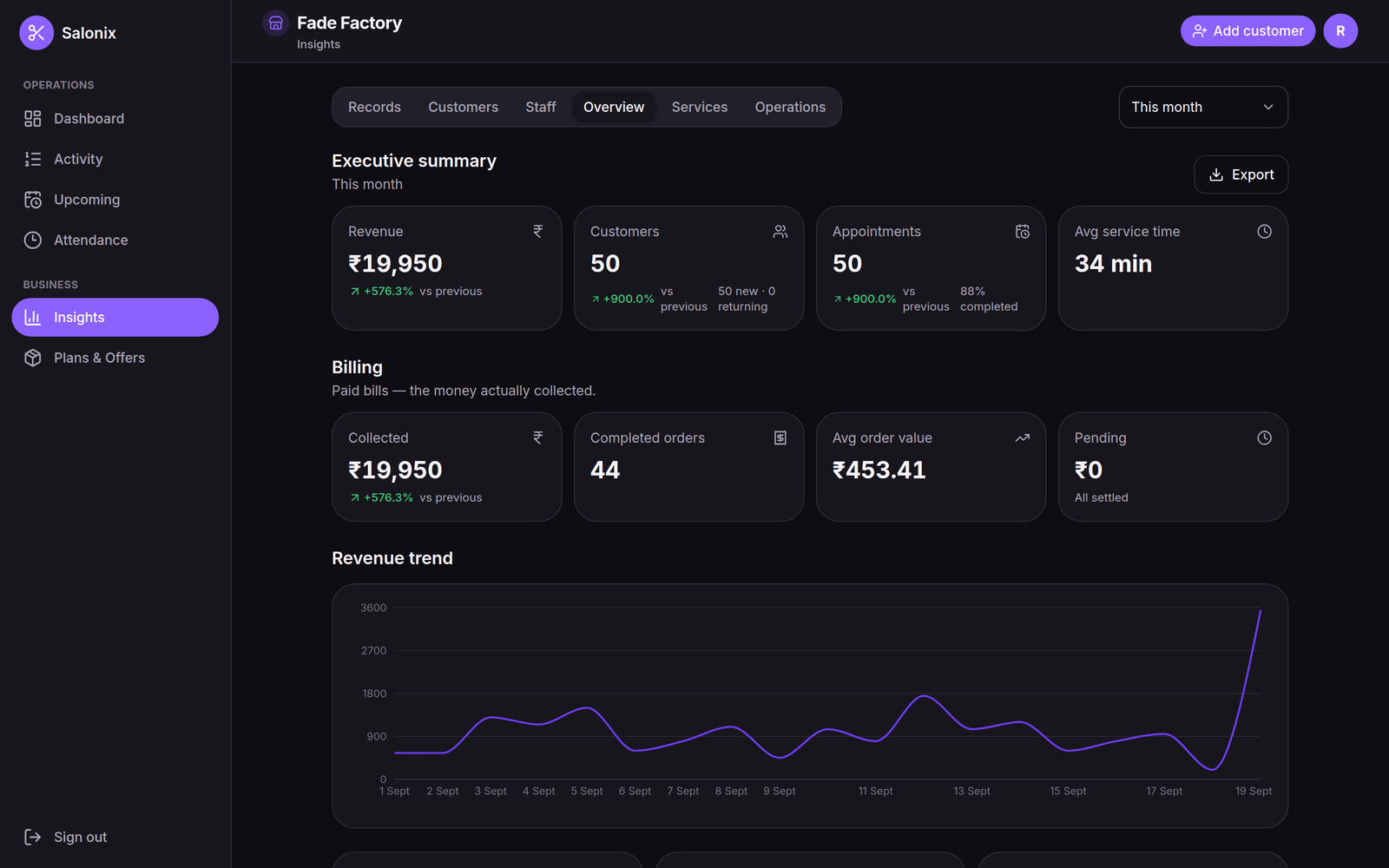Click the 1 Sept label on chart axis

point(394,792)
